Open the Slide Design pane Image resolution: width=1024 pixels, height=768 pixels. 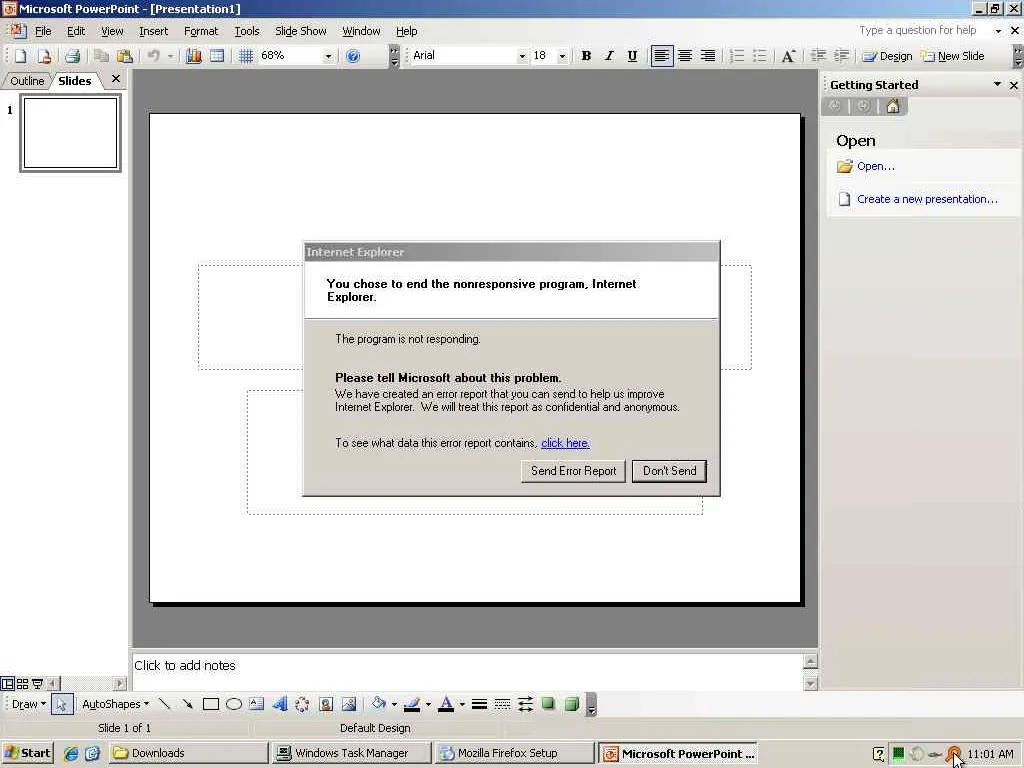coord(887,56)
